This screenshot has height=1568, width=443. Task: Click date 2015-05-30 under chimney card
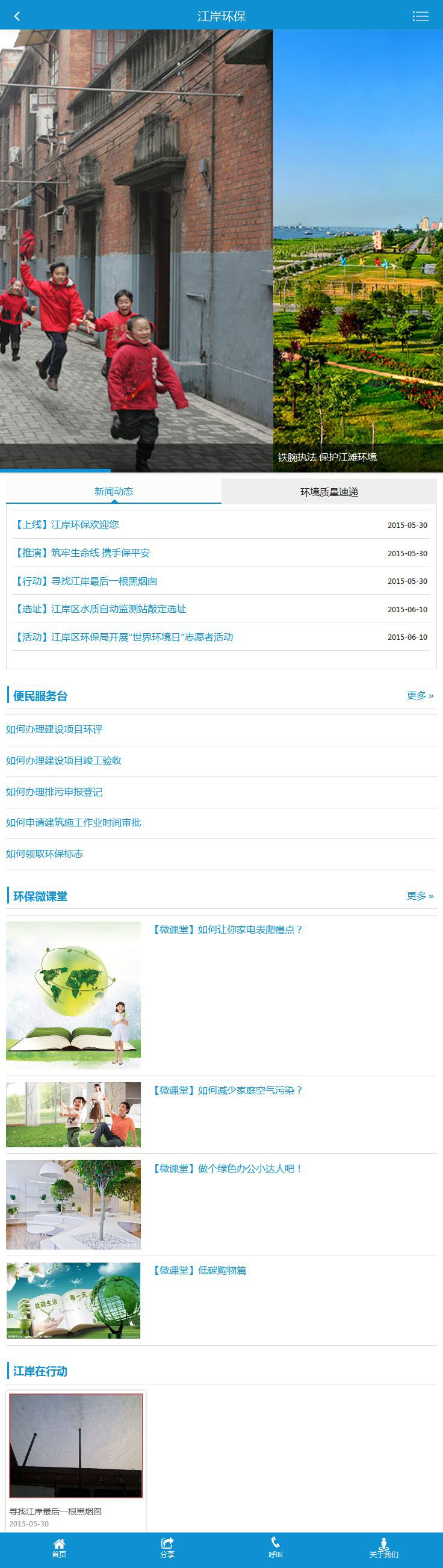click(29, 1523)
